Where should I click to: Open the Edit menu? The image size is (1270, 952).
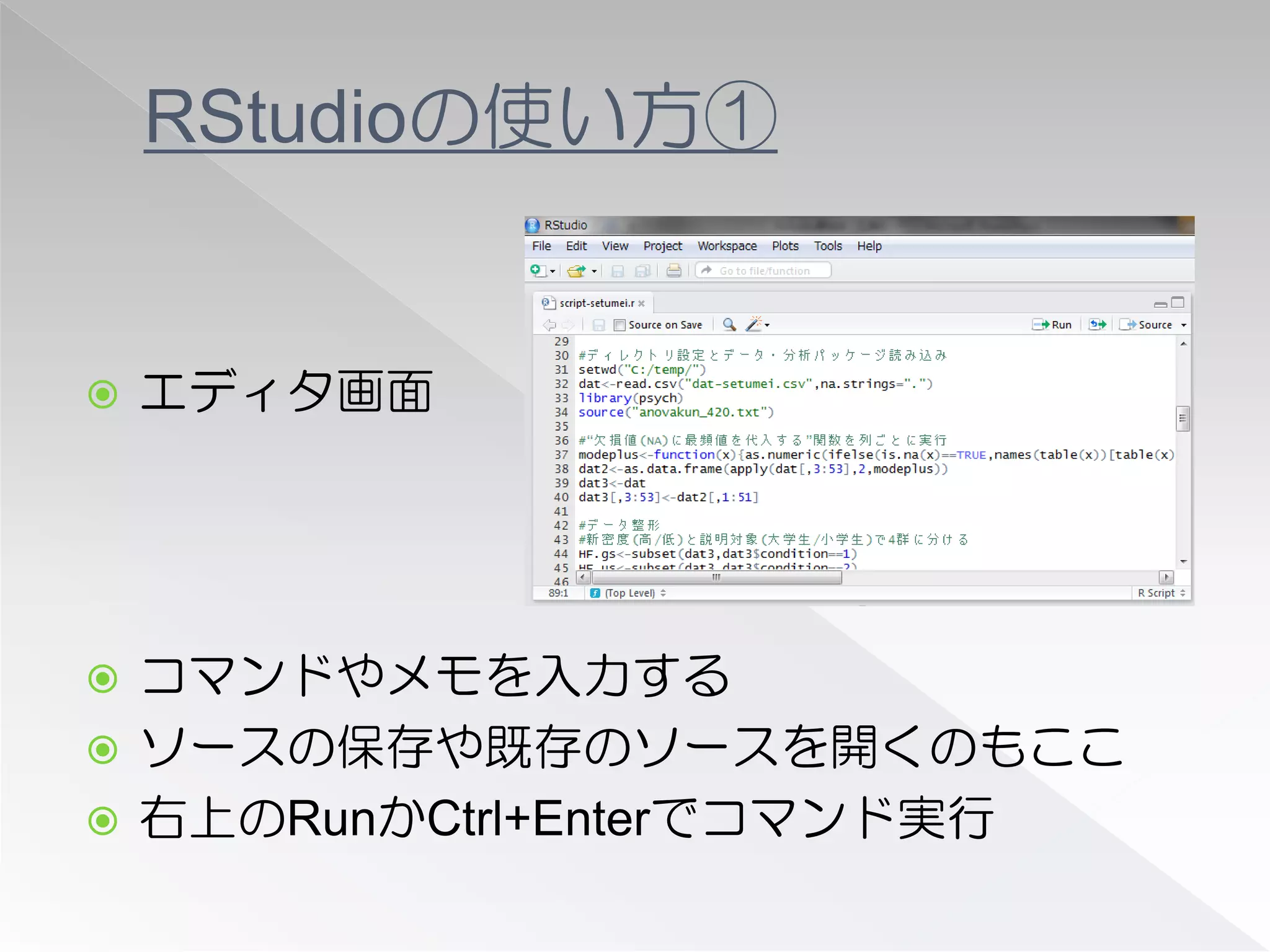click(576, 246)
